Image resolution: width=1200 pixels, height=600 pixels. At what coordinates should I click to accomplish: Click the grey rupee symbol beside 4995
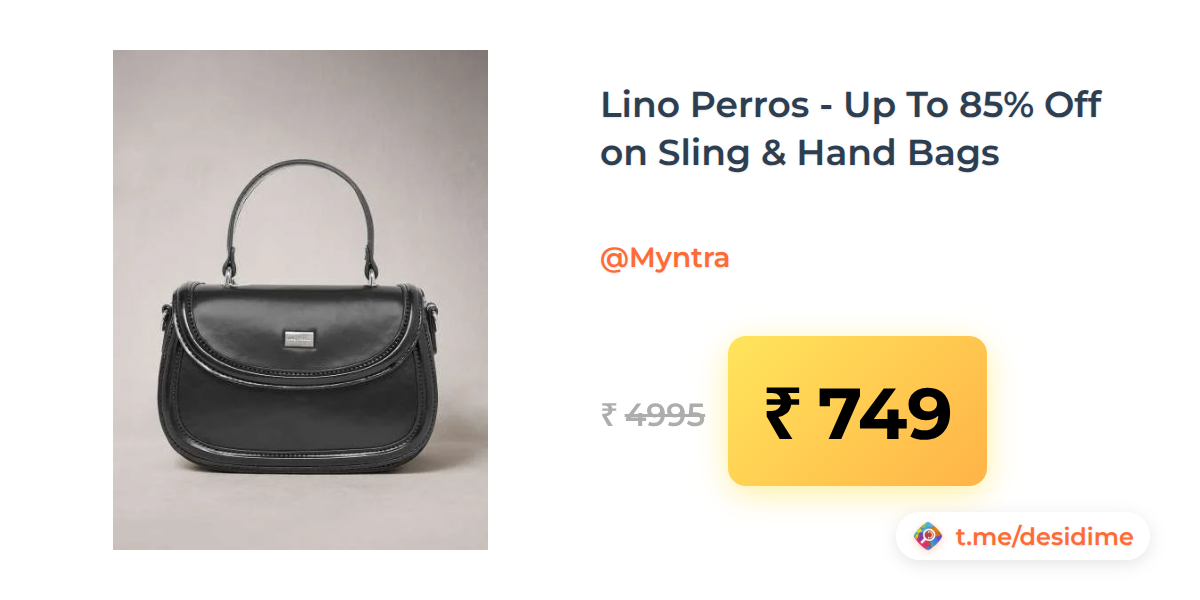[609, 414]
